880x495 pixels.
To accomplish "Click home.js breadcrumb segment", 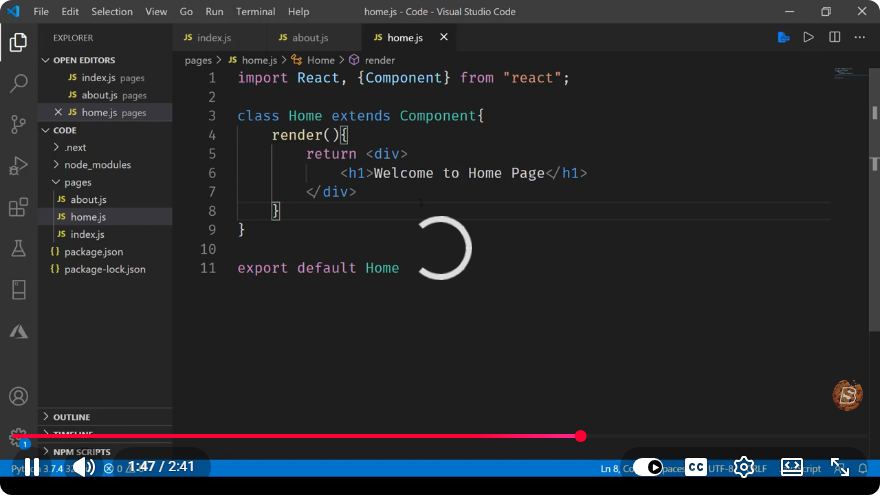I will point(253,60).
